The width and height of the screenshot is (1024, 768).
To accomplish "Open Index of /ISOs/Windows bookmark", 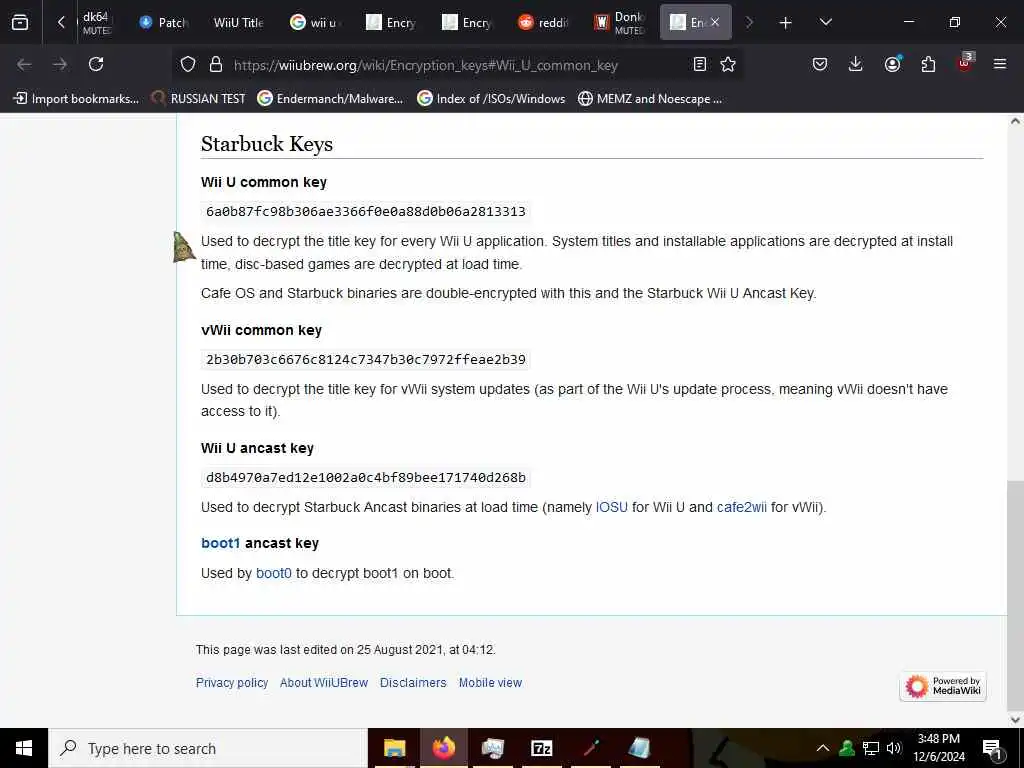I will 490,99.
